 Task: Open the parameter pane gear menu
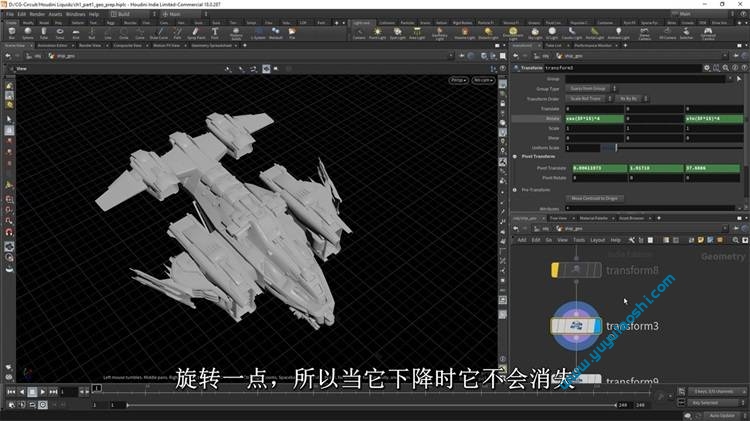(706, 68)
